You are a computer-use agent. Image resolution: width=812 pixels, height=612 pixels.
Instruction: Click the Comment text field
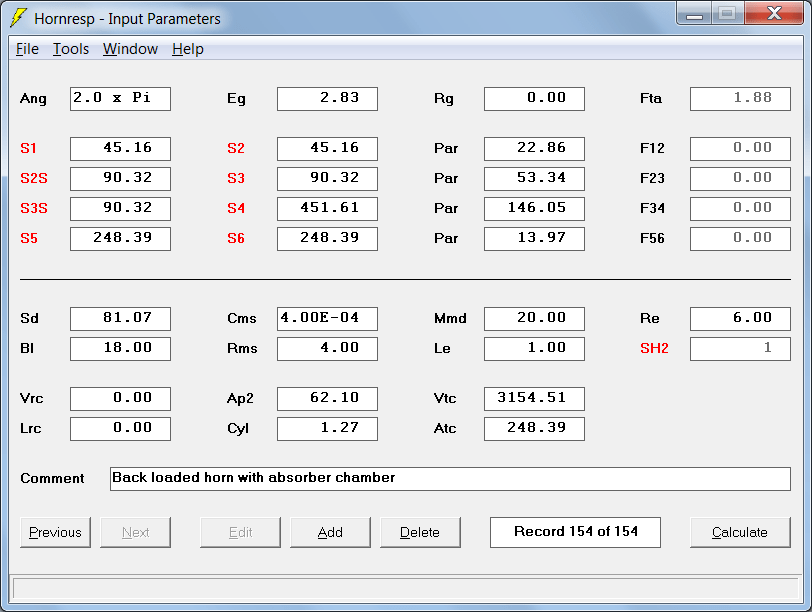coord(450,478)
